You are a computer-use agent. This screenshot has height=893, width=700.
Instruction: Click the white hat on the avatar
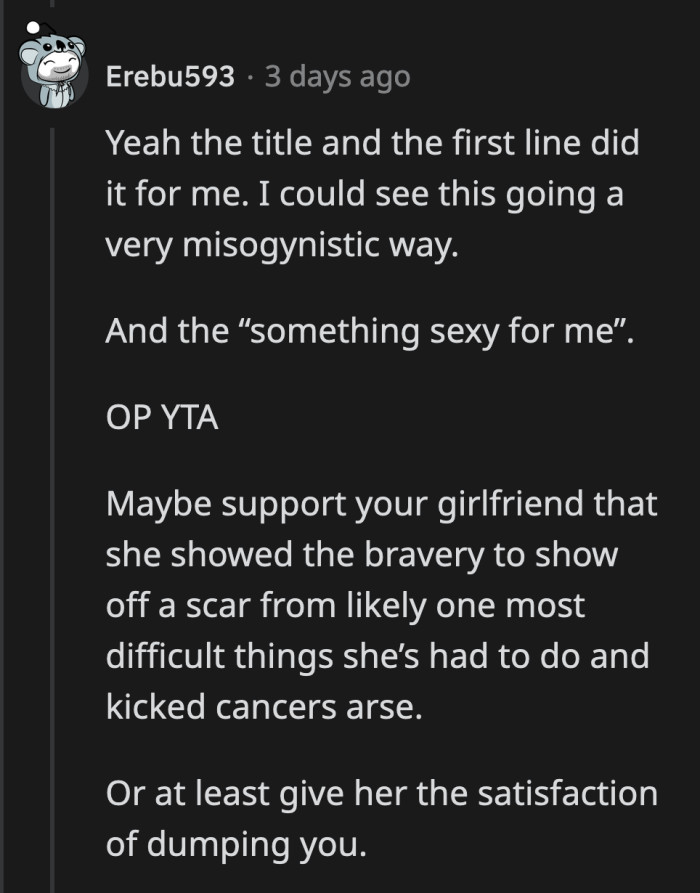coord(33,25)
